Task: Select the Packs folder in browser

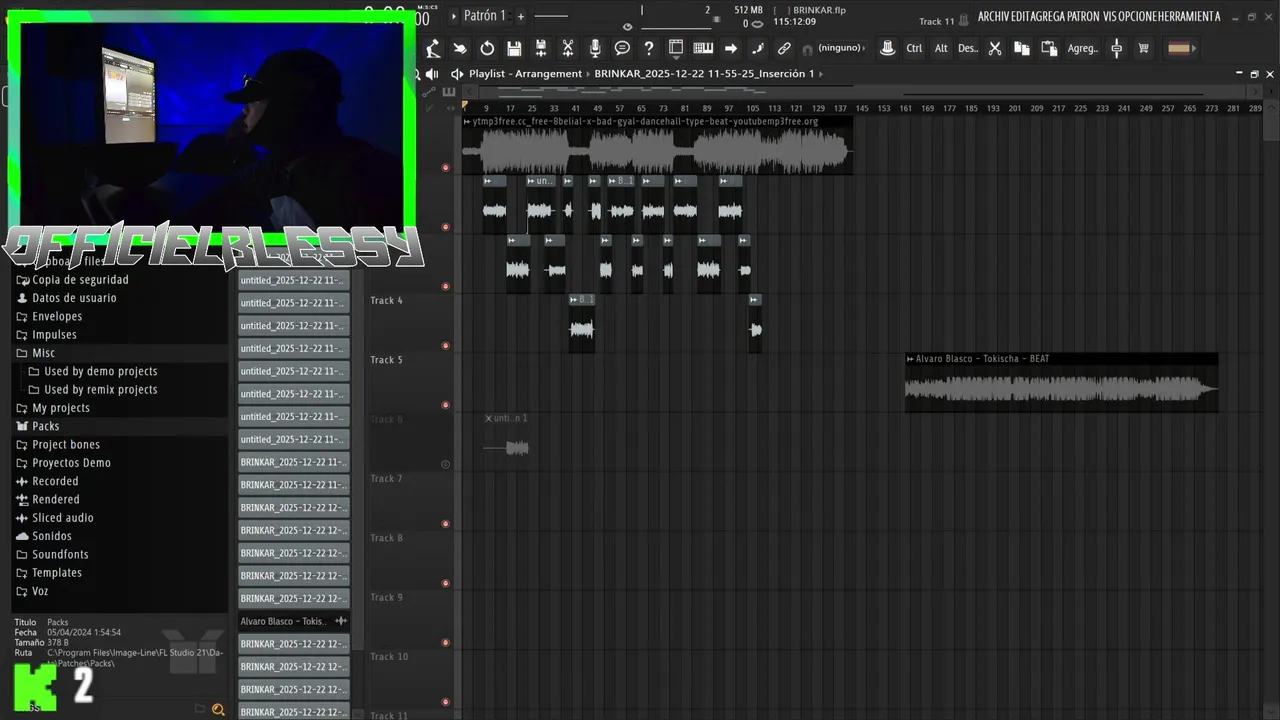Action: click(x=45, y=426)
